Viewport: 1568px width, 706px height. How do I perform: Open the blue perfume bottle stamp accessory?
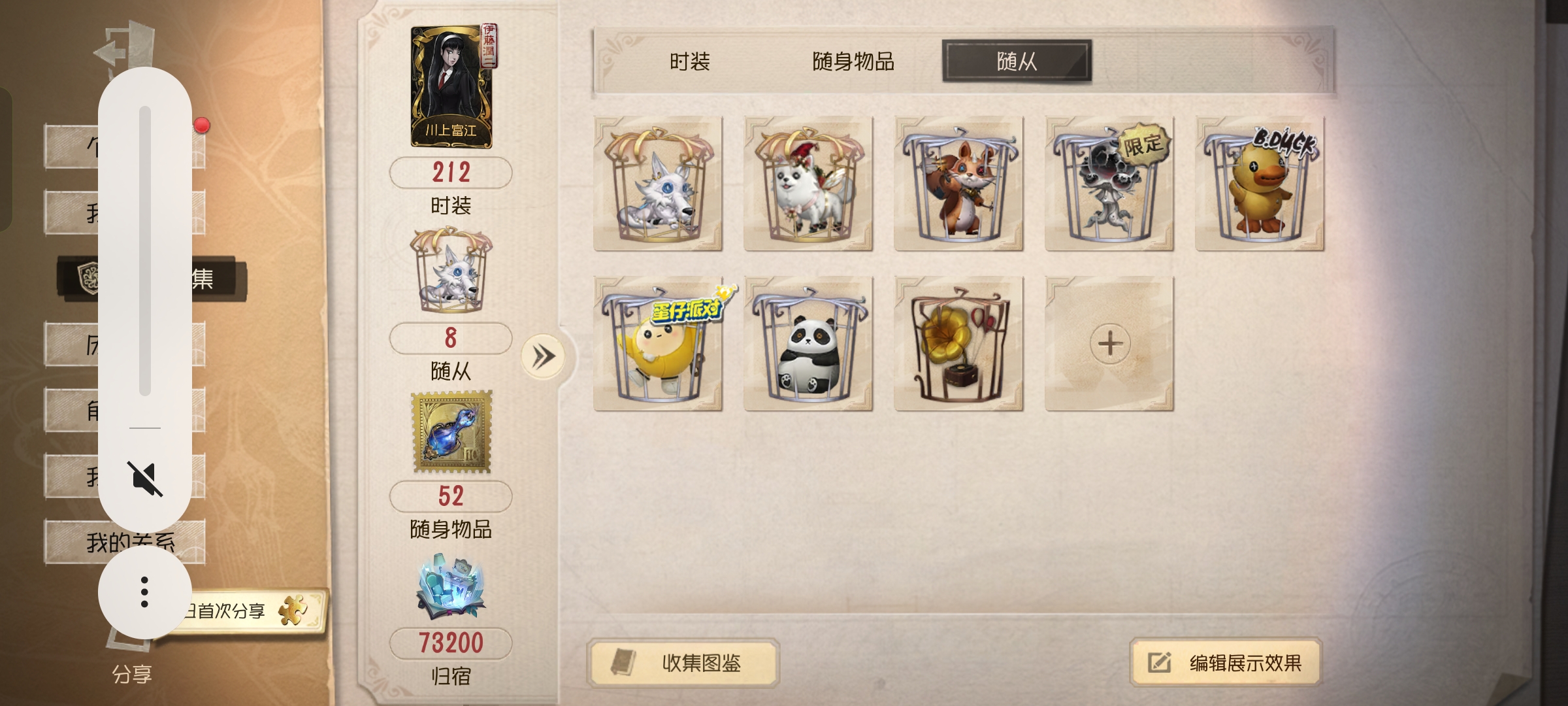pyautogui.click(x=451, y=431)
